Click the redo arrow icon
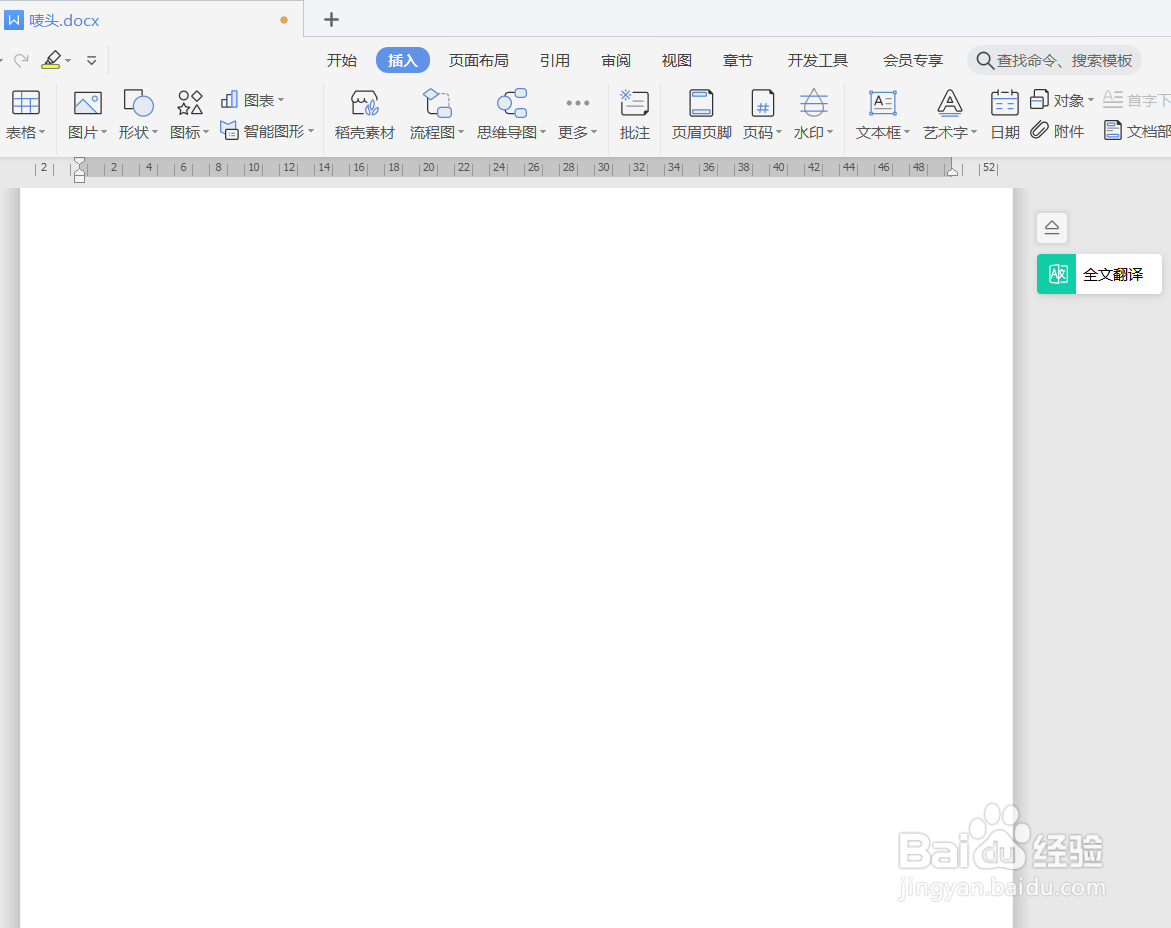This screenshot has width=1171, height=928. coord(21,60)
